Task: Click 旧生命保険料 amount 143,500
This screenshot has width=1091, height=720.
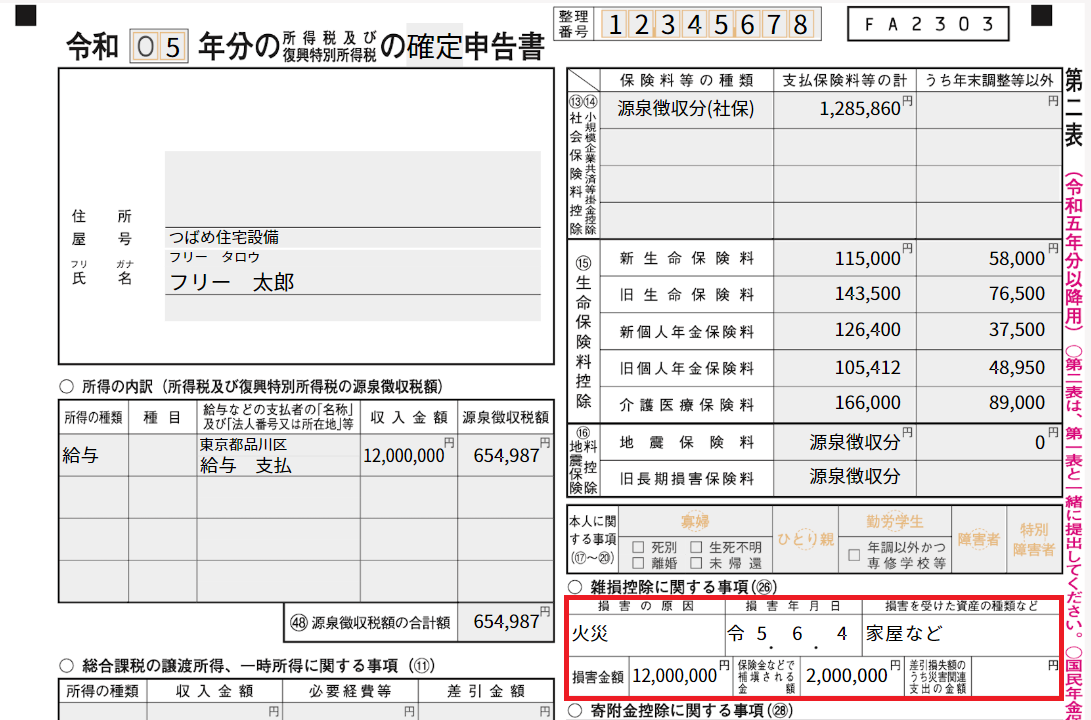Action: click(845, 294)
